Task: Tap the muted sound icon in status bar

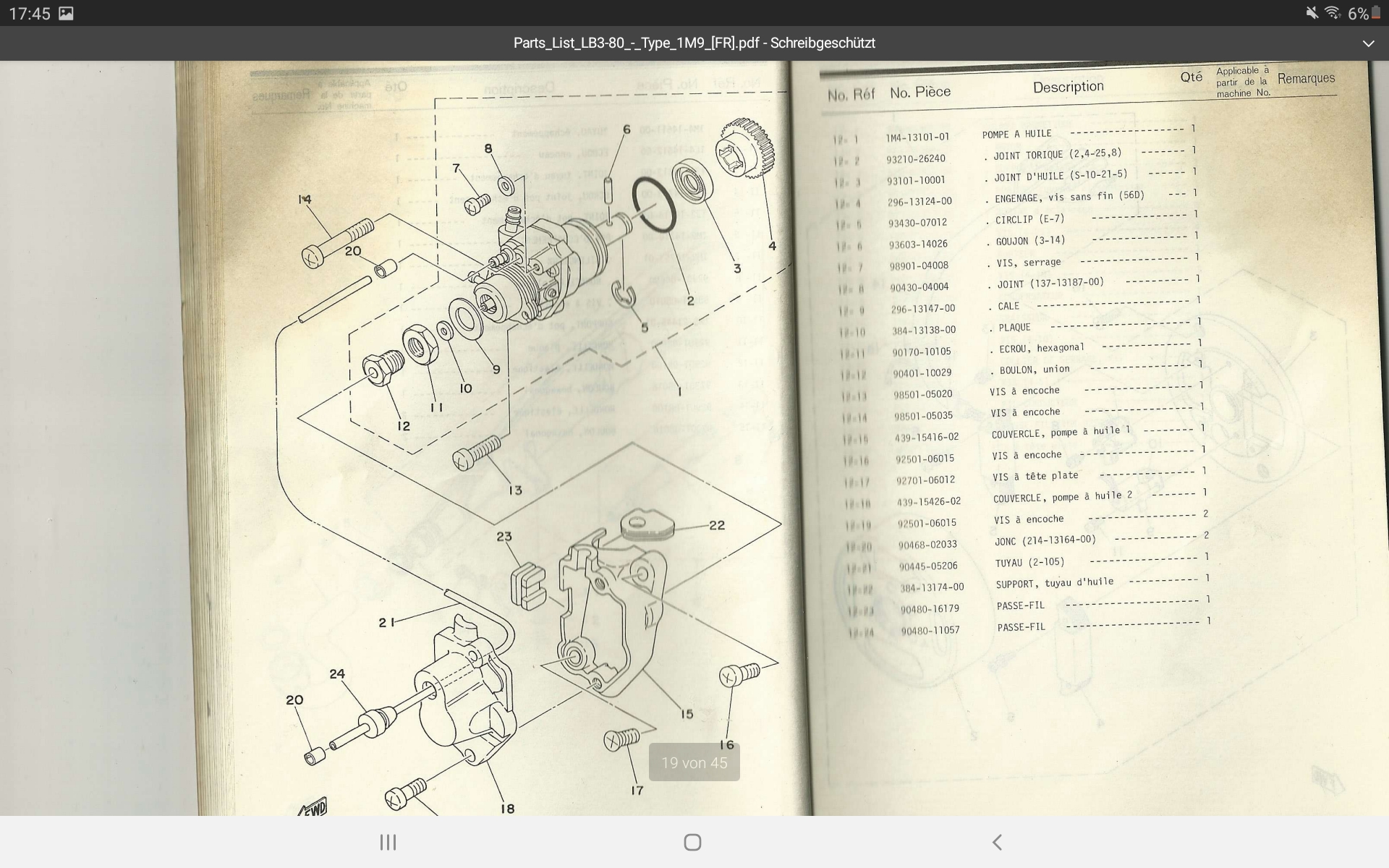Action: (1312, 13)
